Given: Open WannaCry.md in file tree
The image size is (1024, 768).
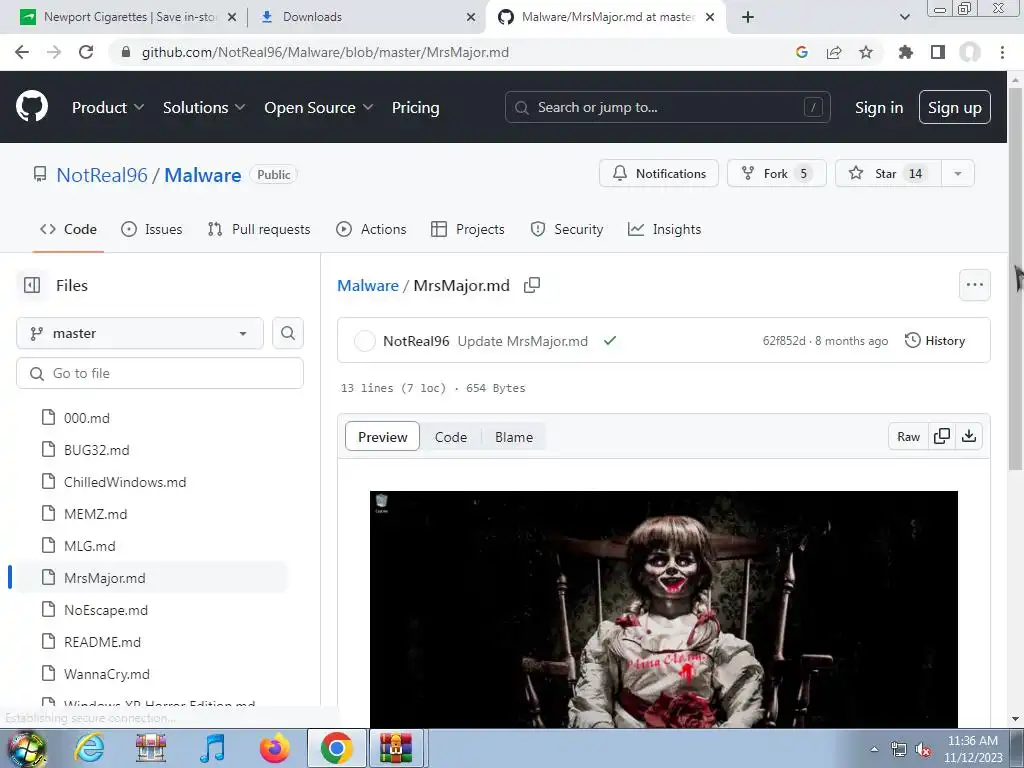Looking at the screenshot, I should (106, 674).
